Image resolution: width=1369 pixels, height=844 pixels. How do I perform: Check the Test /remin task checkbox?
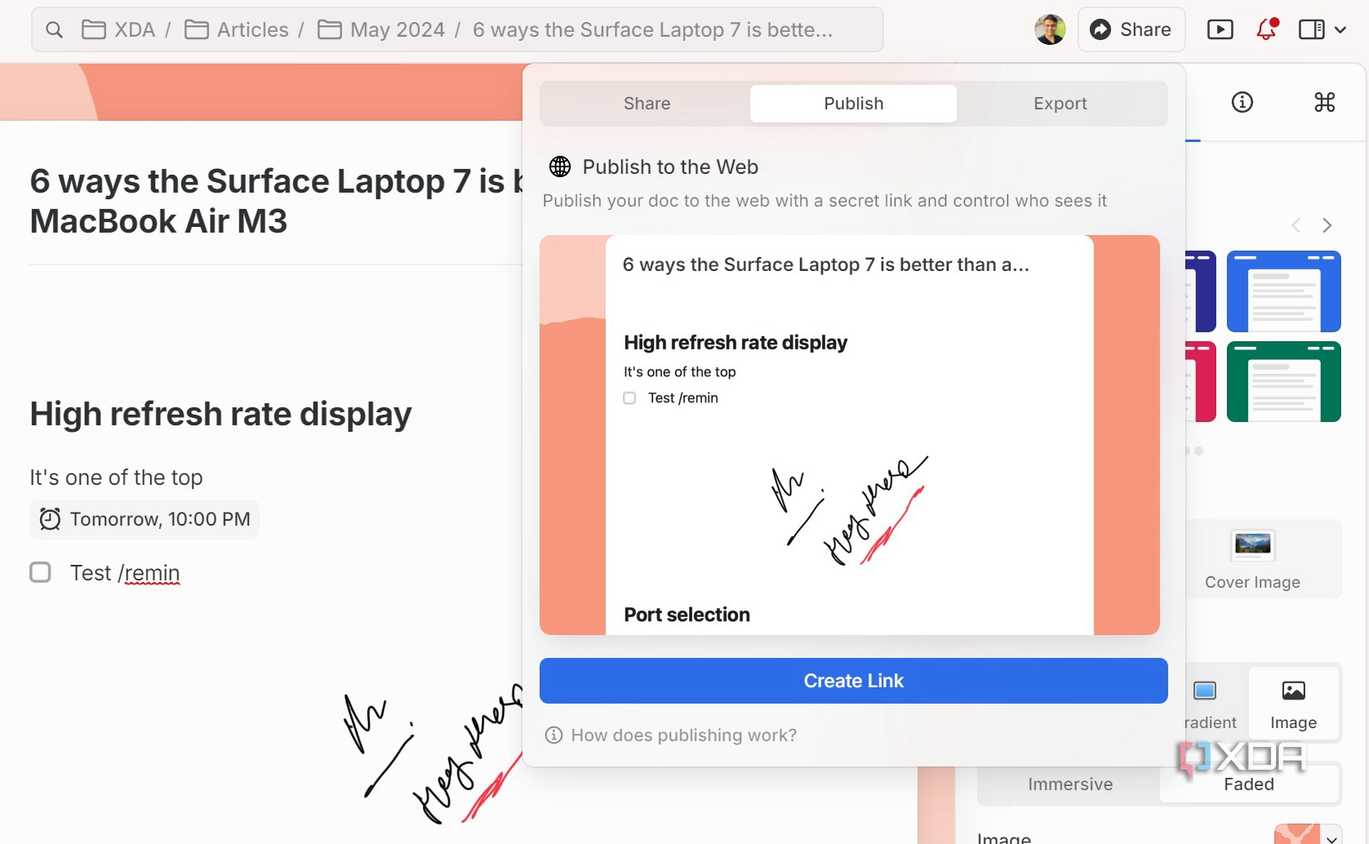tap(40, 572)
